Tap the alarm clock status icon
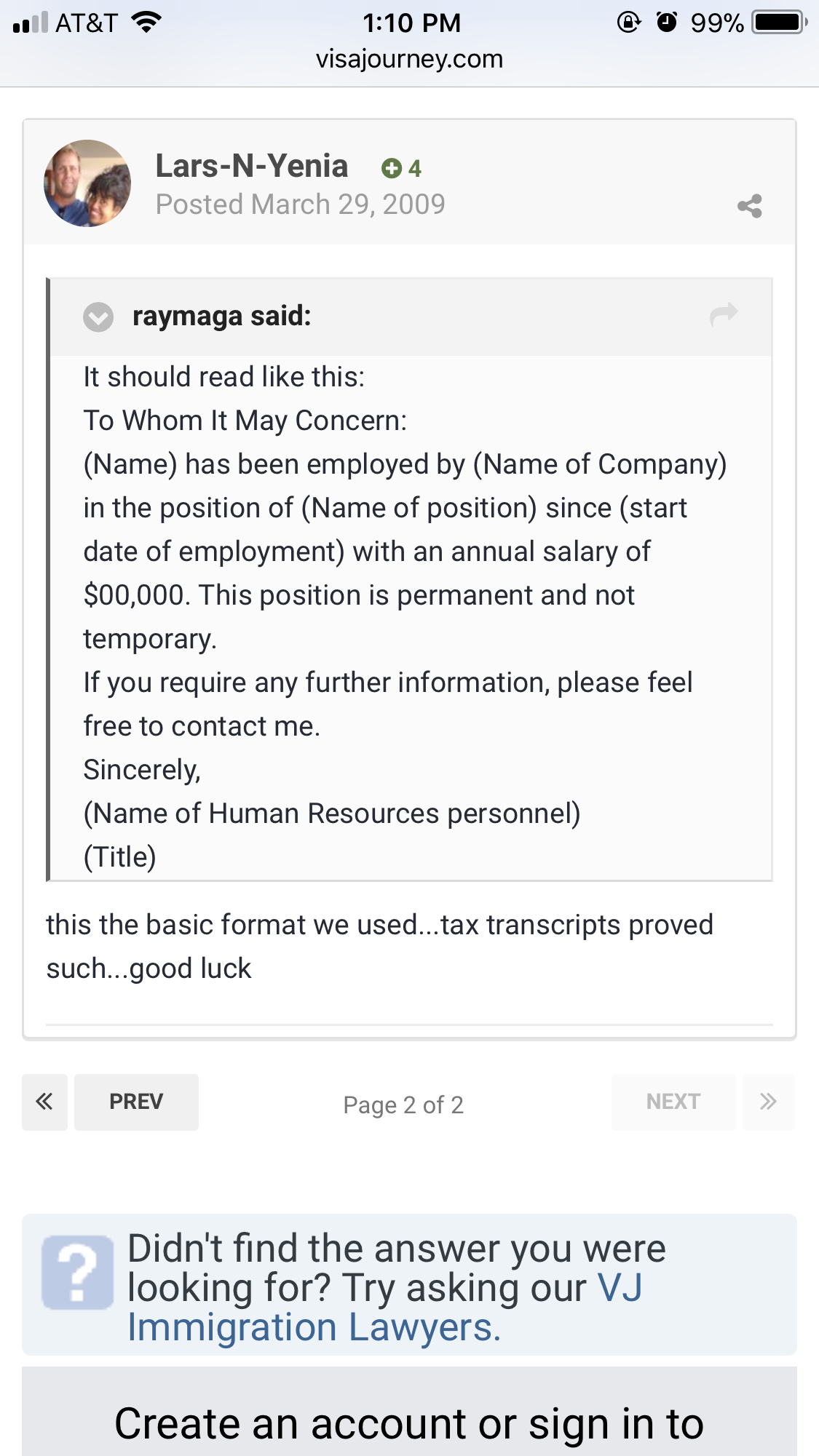Viewport: 819px width, 1456px height. click(667, 23)
